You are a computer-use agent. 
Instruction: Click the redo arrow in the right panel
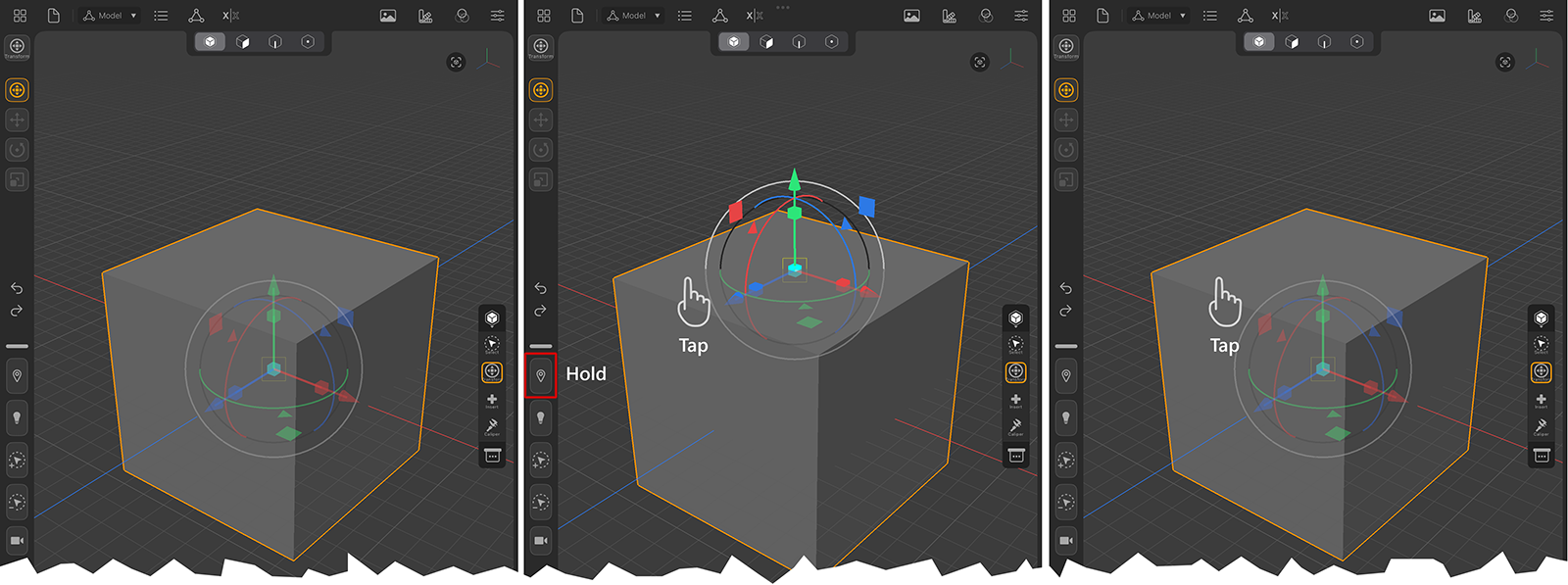tap(1066, 311)
